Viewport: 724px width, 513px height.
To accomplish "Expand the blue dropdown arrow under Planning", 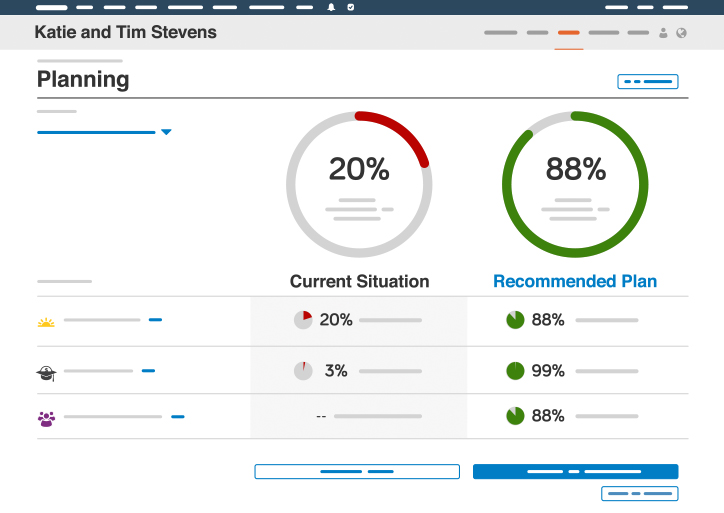I will coord(166,132).
